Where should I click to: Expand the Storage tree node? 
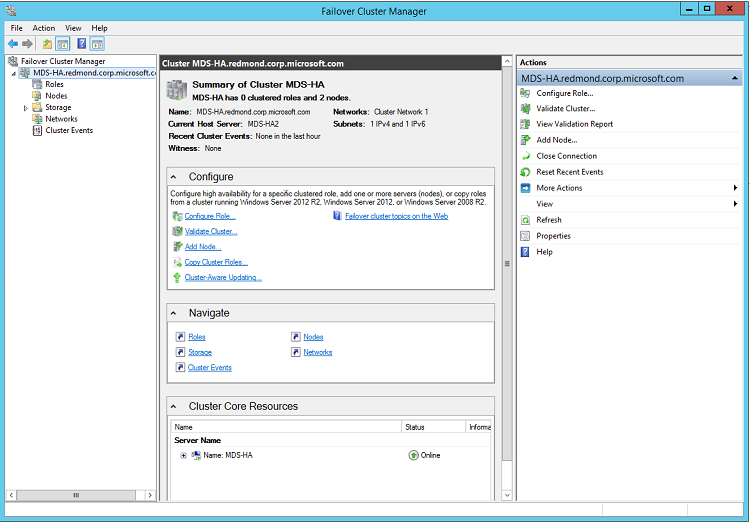point(25,108)
